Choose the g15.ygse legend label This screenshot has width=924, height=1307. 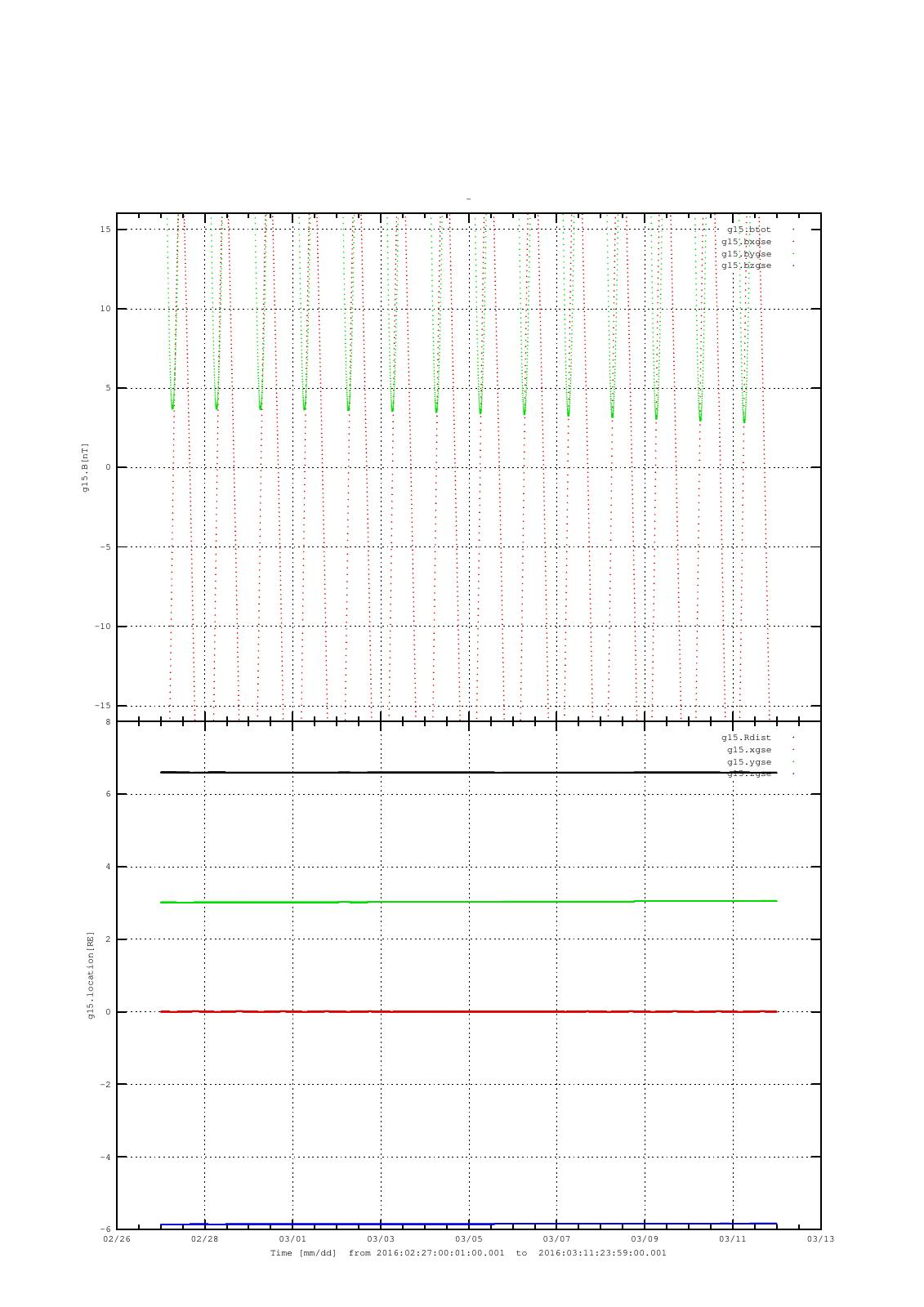(748, 762)
